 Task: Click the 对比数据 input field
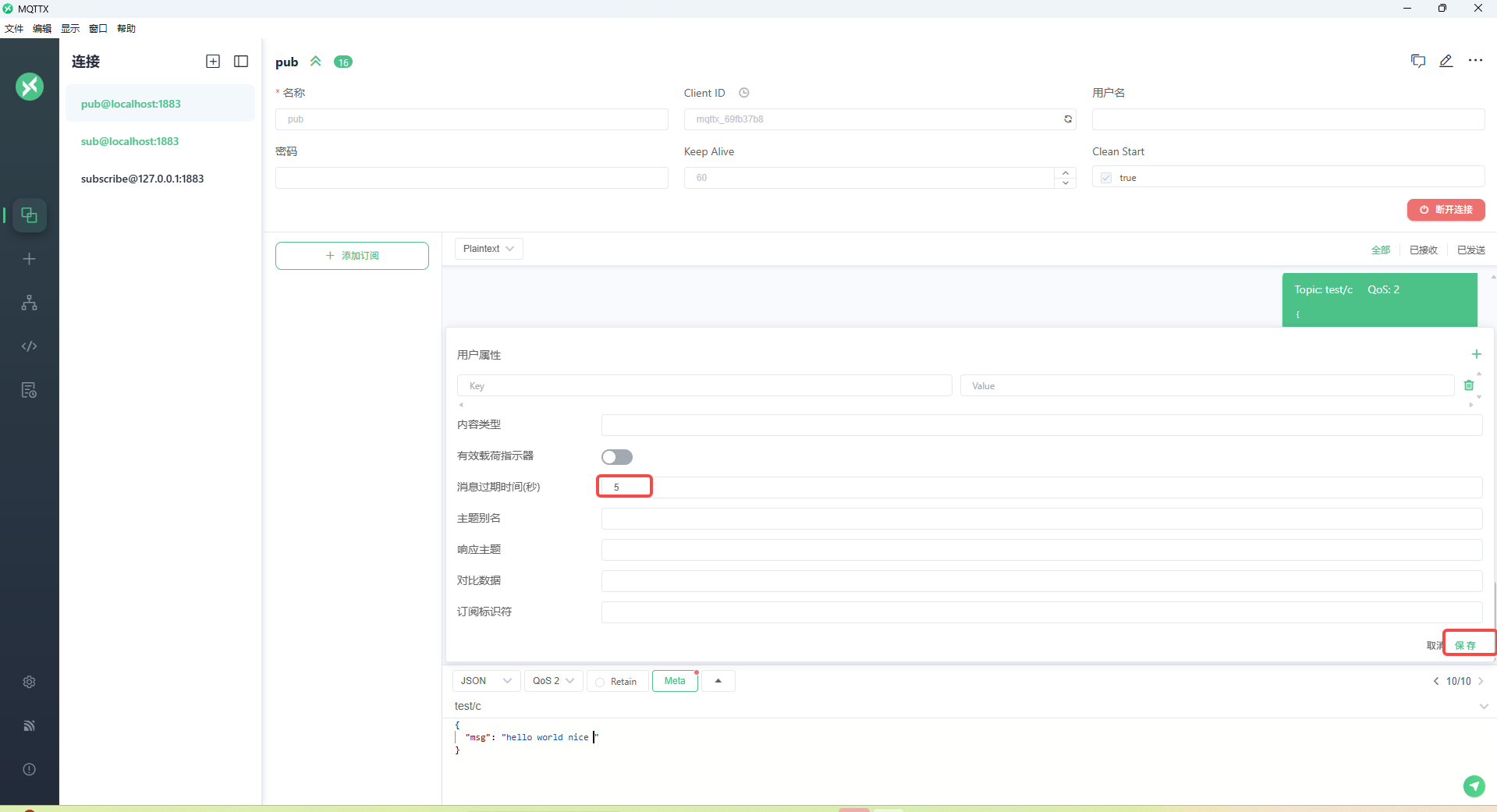pos(1041,581)
